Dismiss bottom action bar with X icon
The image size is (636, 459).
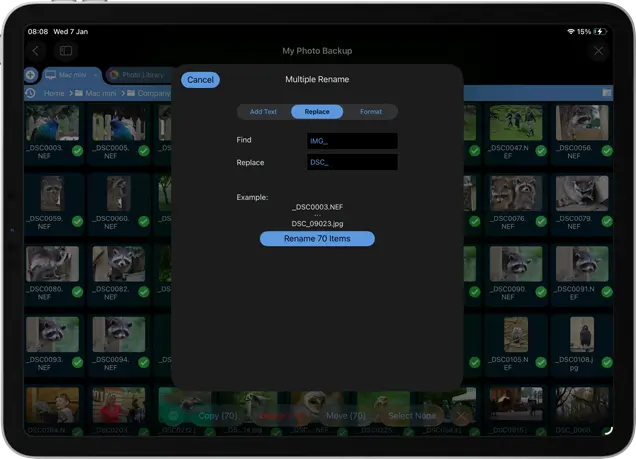tap(461, 415)
